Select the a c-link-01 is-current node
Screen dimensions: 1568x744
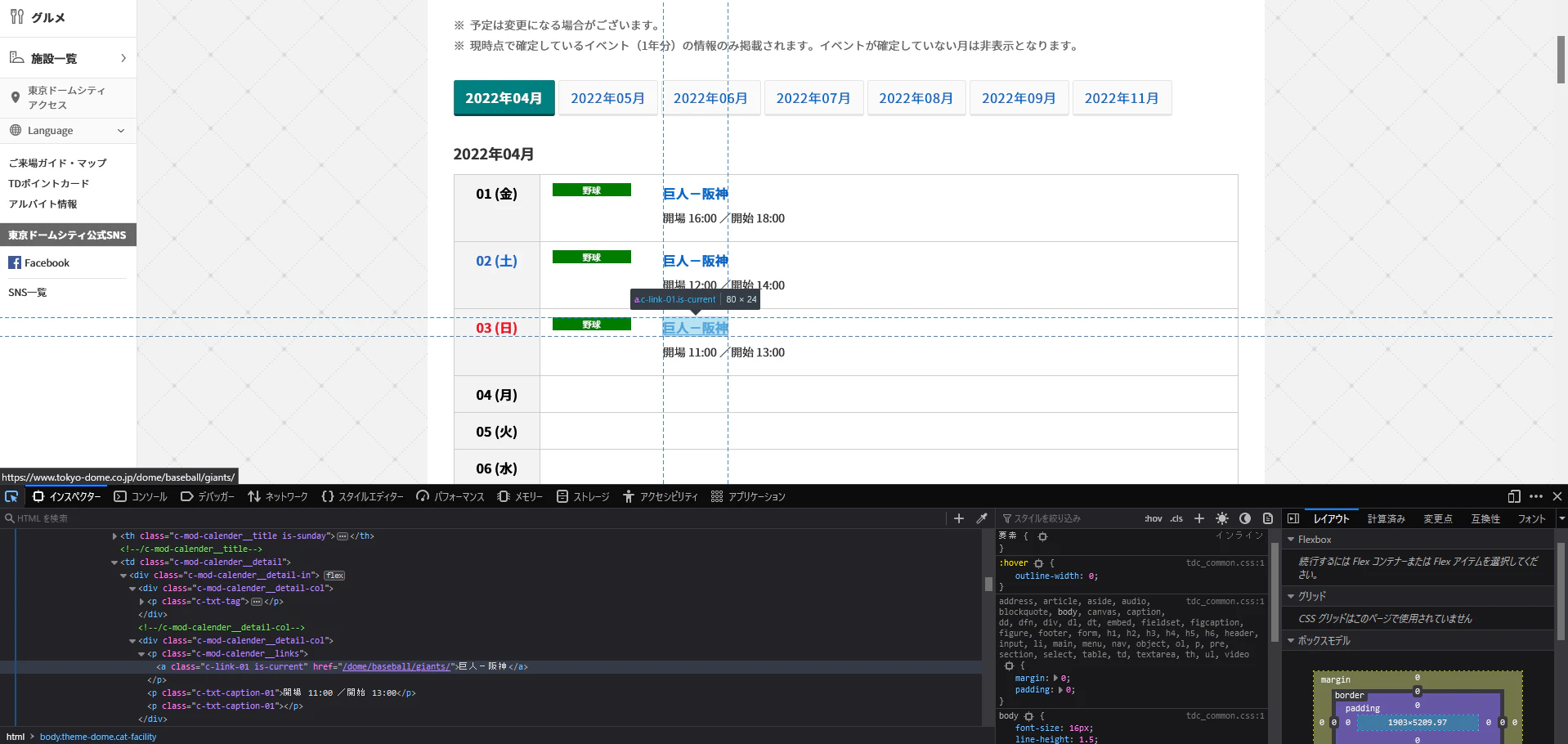tap(342, 667)
